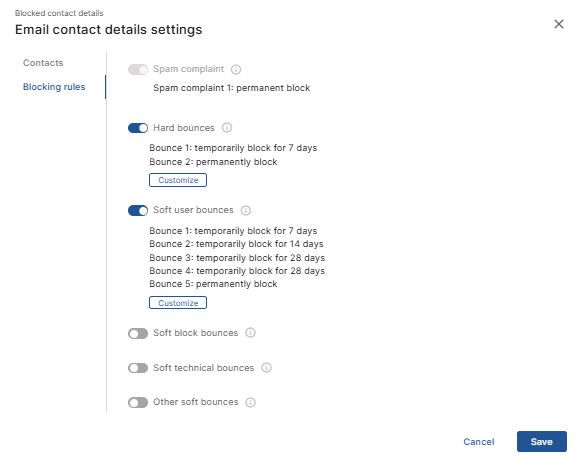
Task: Disable the Hard bounces toggle
Action: point(138,128)
